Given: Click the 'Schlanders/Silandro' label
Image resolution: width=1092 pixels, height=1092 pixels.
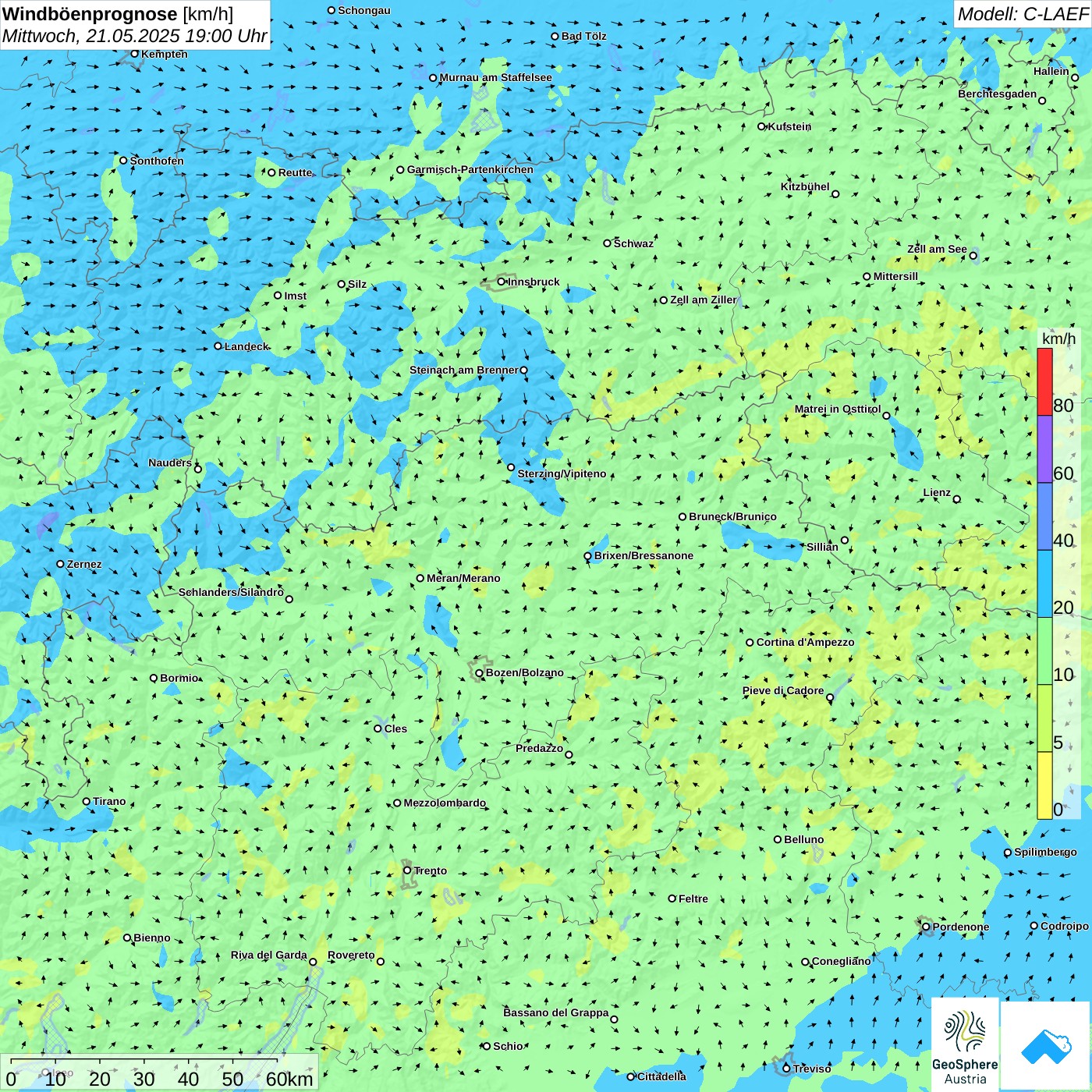Looking at the screenshot, I should [232, 592].
